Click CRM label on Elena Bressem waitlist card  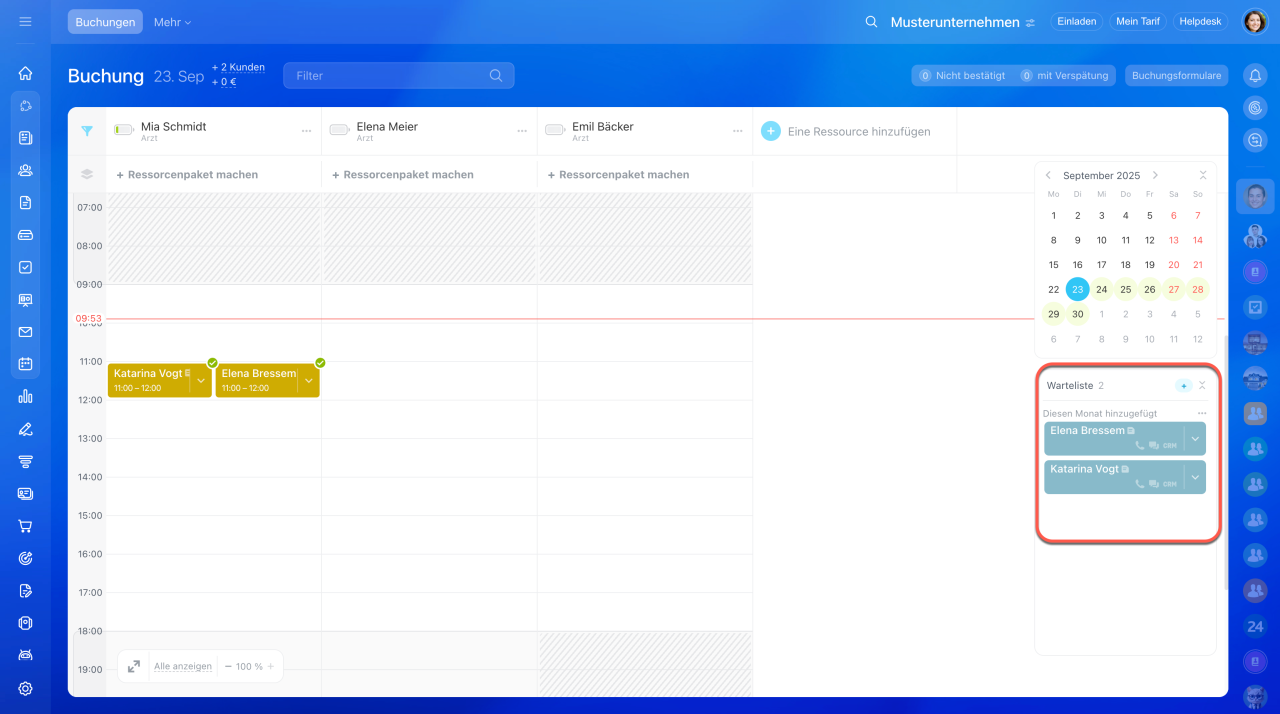pos(1170,446)
